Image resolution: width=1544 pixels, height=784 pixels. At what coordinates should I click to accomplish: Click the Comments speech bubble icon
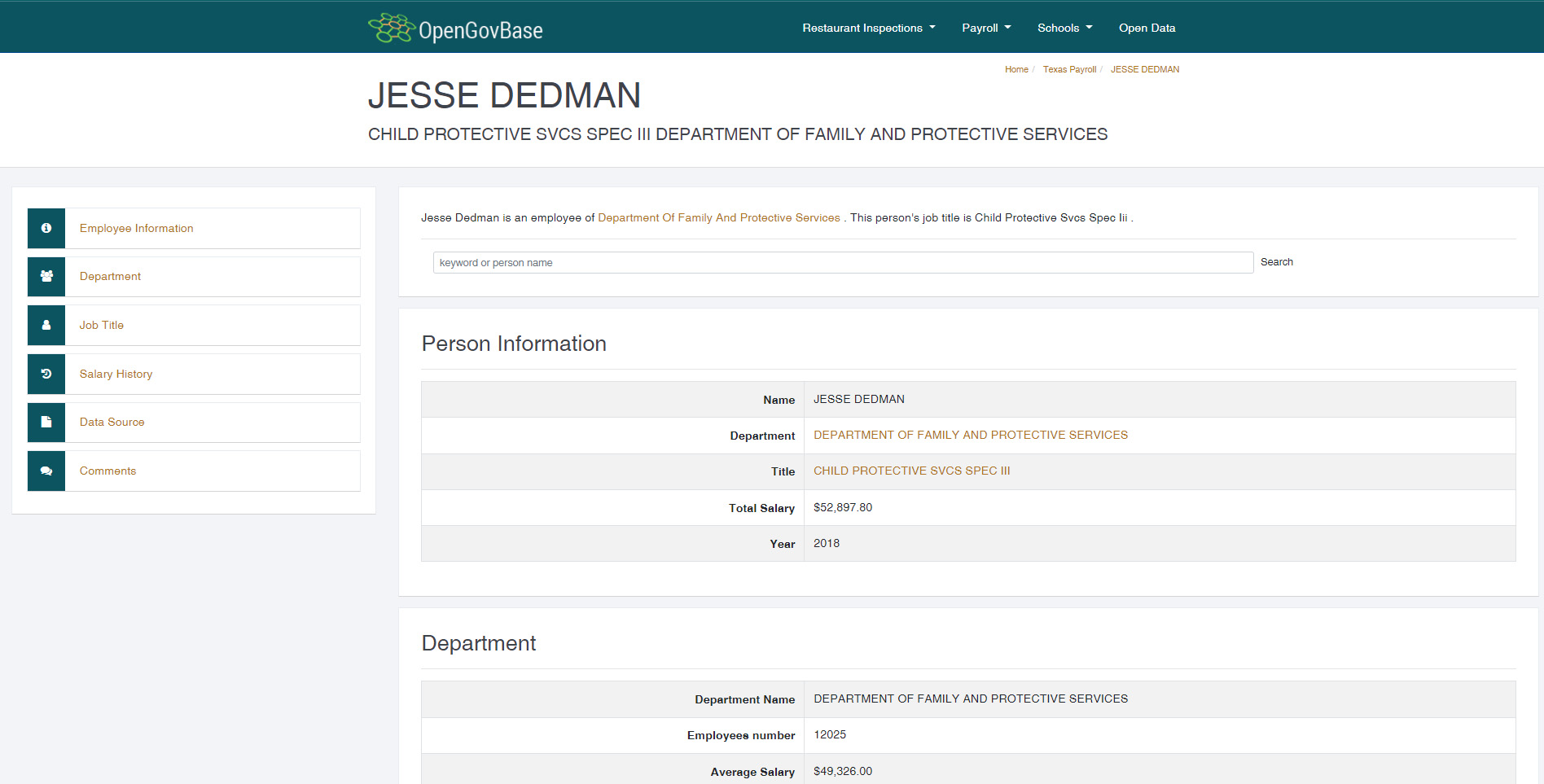[x=46, y=471]
